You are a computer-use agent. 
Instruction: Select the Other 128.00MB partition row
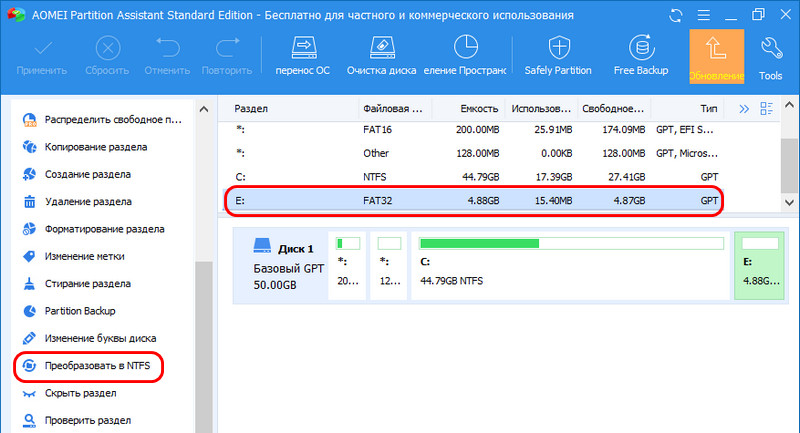[x=475, y=153]
